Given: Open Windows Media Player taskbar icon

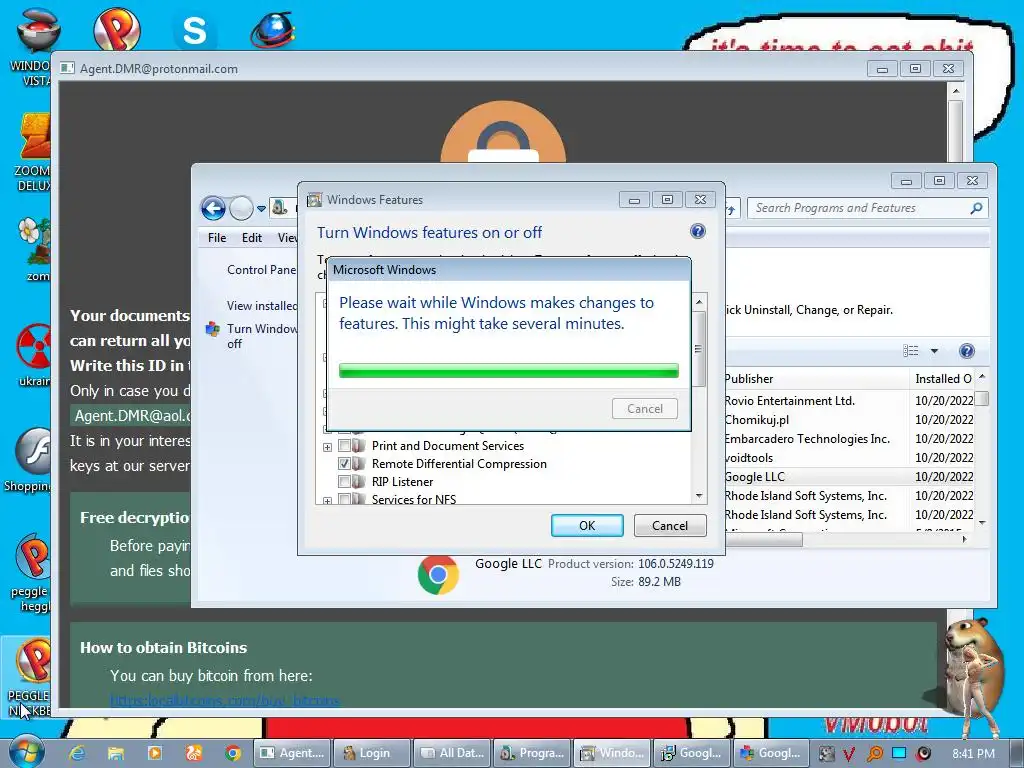Looking at the screenshot, I should (155, 753).
